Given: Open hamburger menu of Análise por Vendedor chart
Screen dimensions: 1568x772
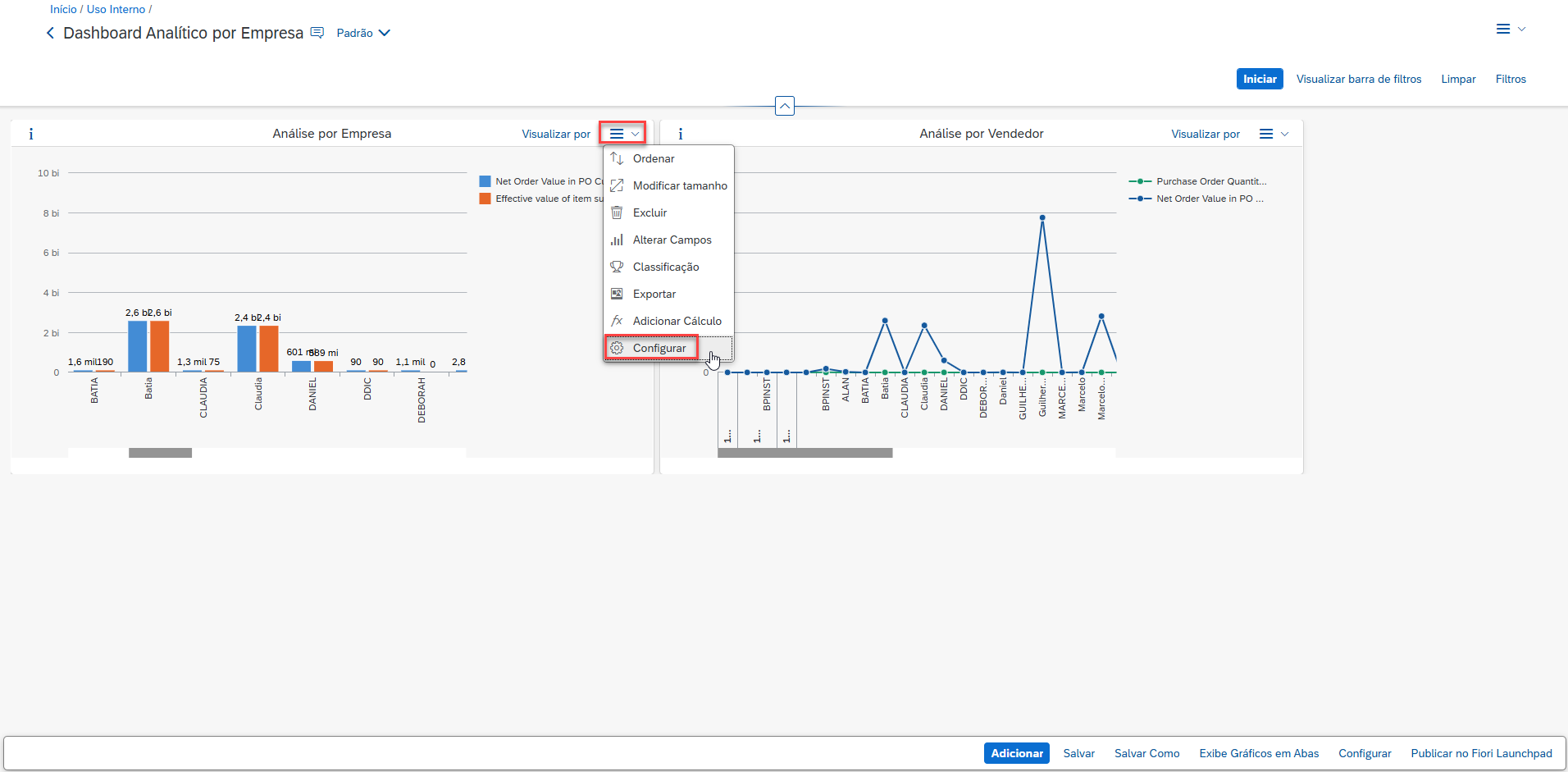Looking at the screenshot, I should (1273, 134).
